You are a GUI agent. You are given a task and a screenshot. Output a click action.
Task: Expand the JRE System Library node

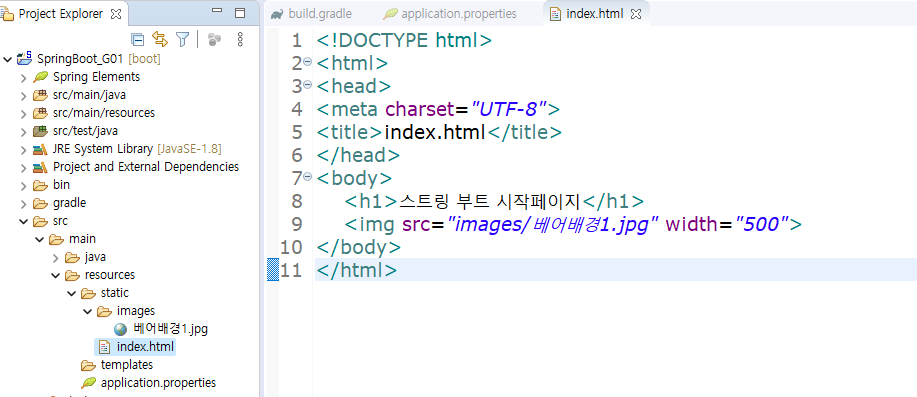23,150
